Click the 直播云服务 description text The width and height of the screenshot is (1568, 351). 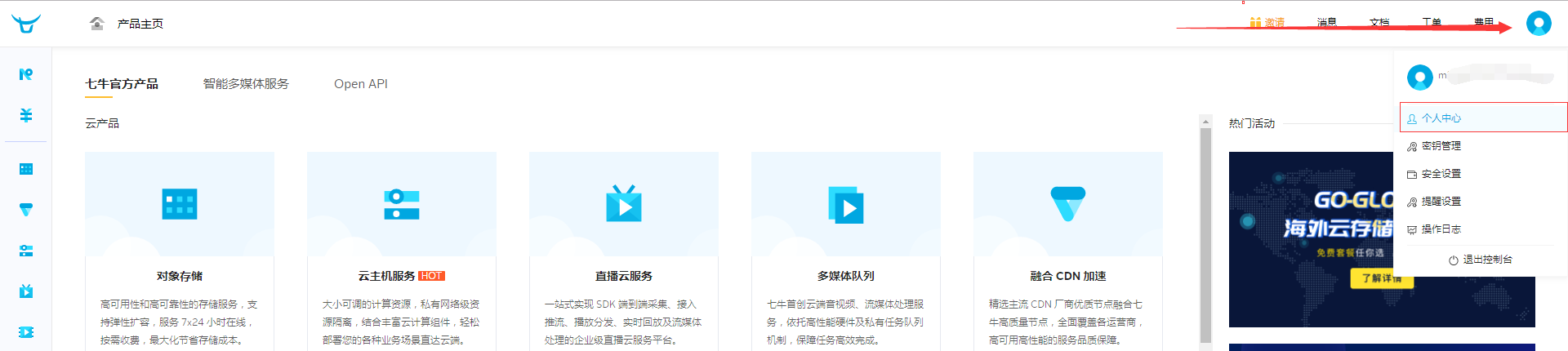[x=624, y=322]
